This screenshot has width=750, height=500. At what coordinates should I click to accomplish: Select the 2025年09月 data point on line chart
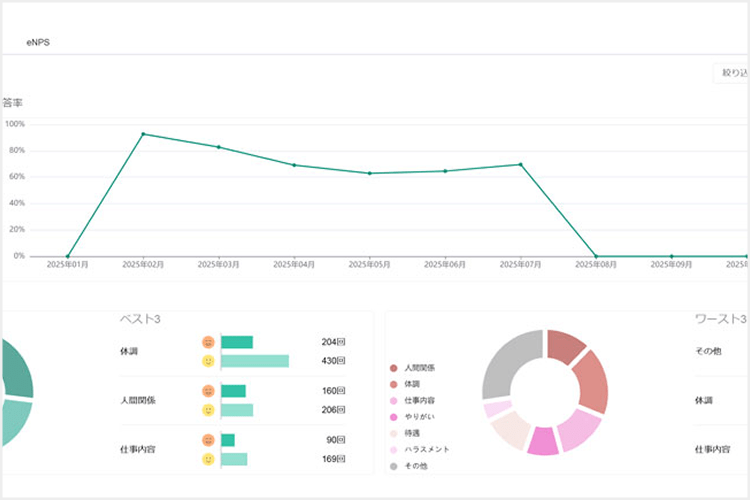[672, 256]
